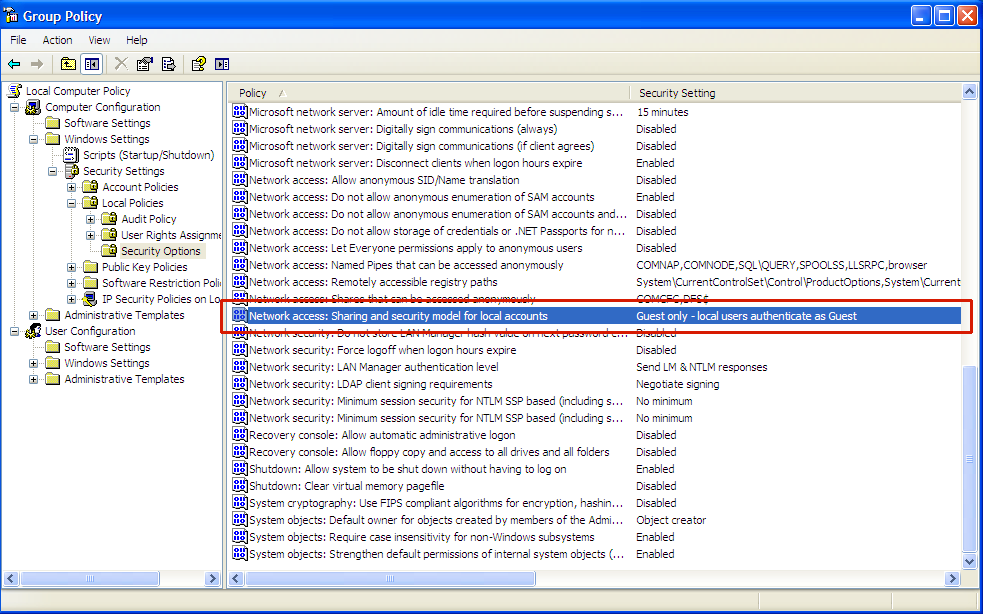Click icon beside Shutdown: Clear virtual memory pagefile
The width and height of the screenshot is (983, 614).
pos(239,486)
